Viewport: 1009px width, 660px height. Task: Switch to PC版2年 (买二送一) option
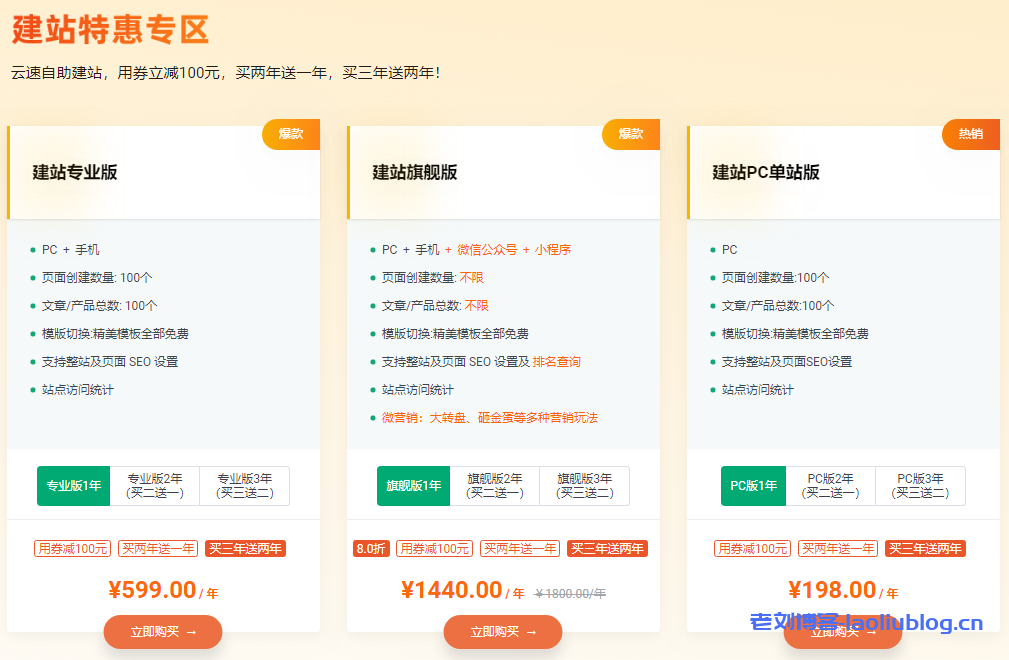point(830,486)
